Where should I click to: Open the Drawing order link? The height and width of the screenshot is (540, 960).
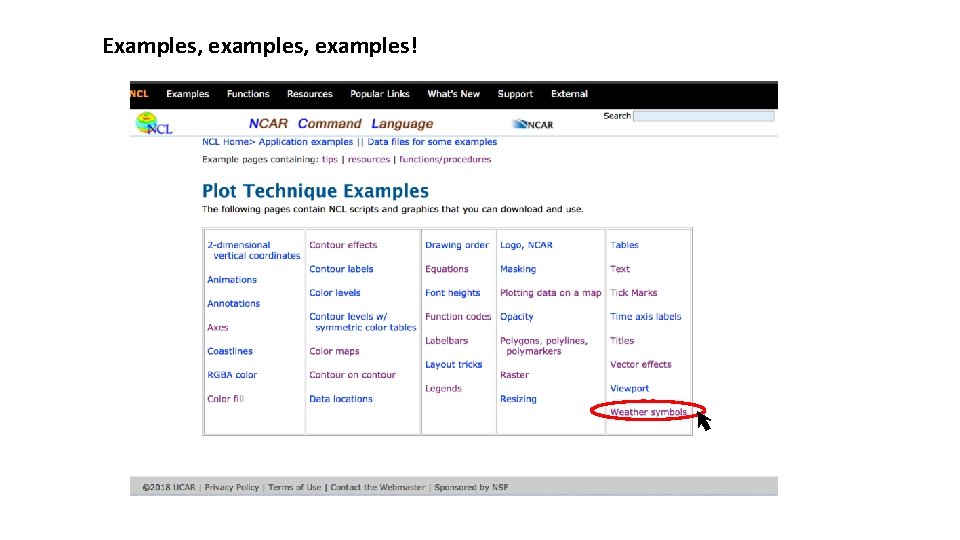(457, 244)
